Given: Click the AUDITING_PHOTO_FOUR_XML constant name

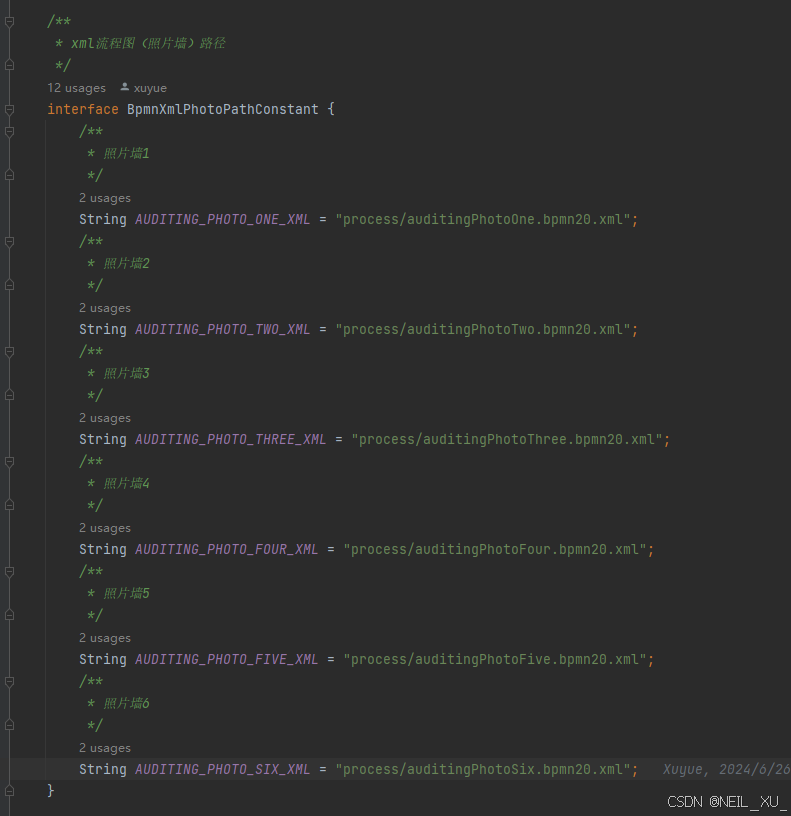Looking at the screenshot, I should tap(226, 549).
